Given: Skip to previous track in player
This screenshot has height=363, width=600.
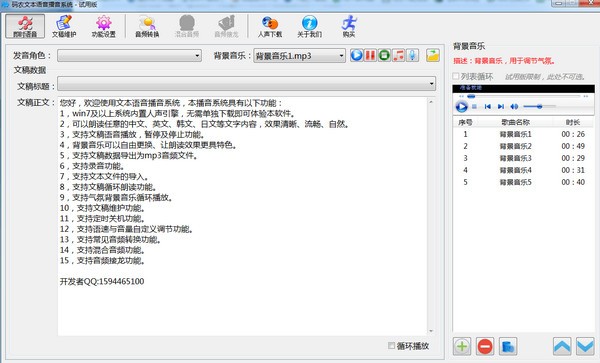Looking at the screenshot, I should point(488,107).
